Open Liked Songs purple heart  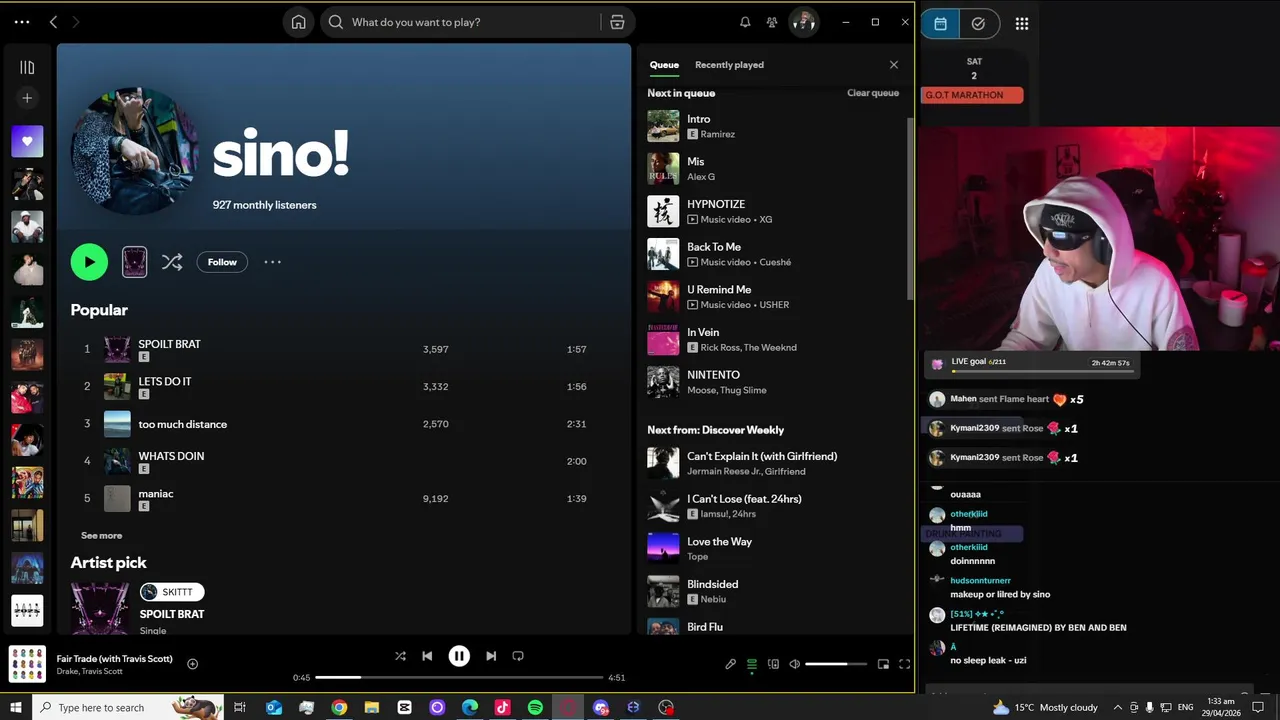click(x=27, y=141)
